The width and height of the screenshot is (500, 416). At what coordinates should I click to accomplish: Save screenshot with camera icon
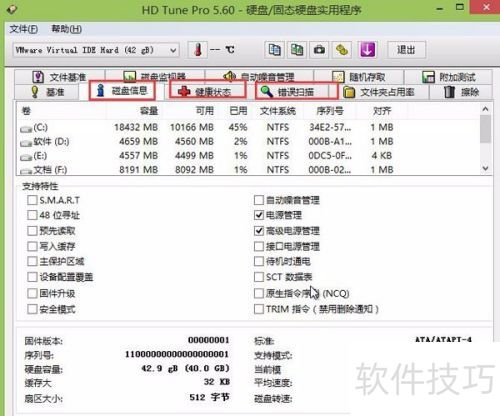(x=319, y=50)
